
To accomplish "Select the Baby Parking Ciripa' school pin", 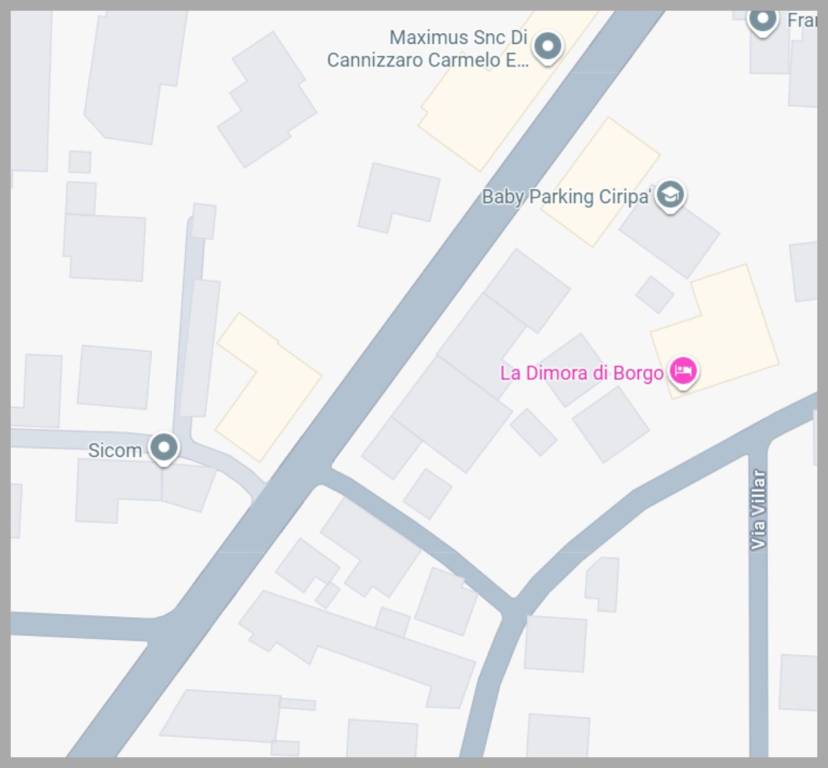I will click(x=671, y=196).
